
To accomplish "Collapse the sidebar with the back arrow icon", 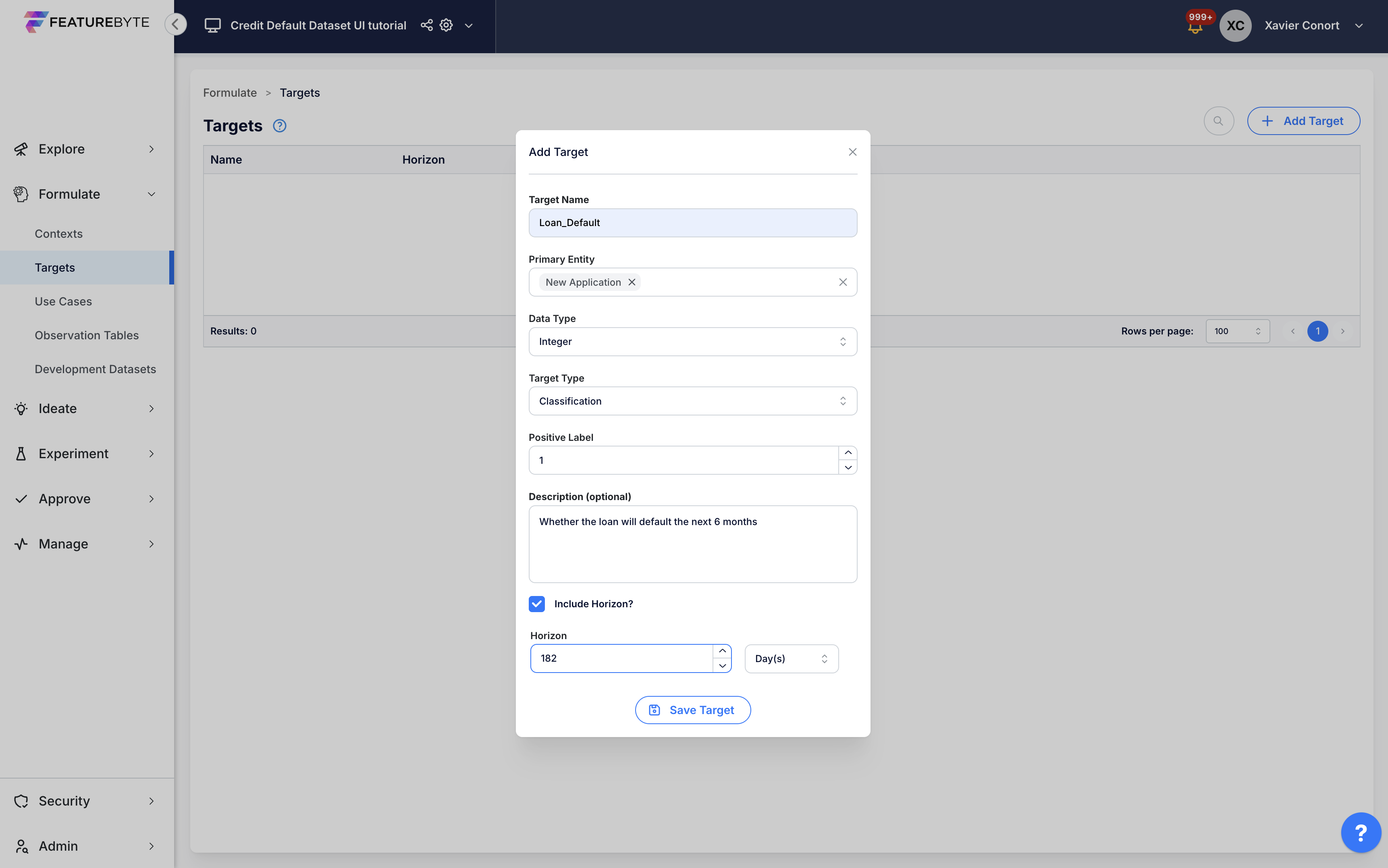I will coord(176,24).
